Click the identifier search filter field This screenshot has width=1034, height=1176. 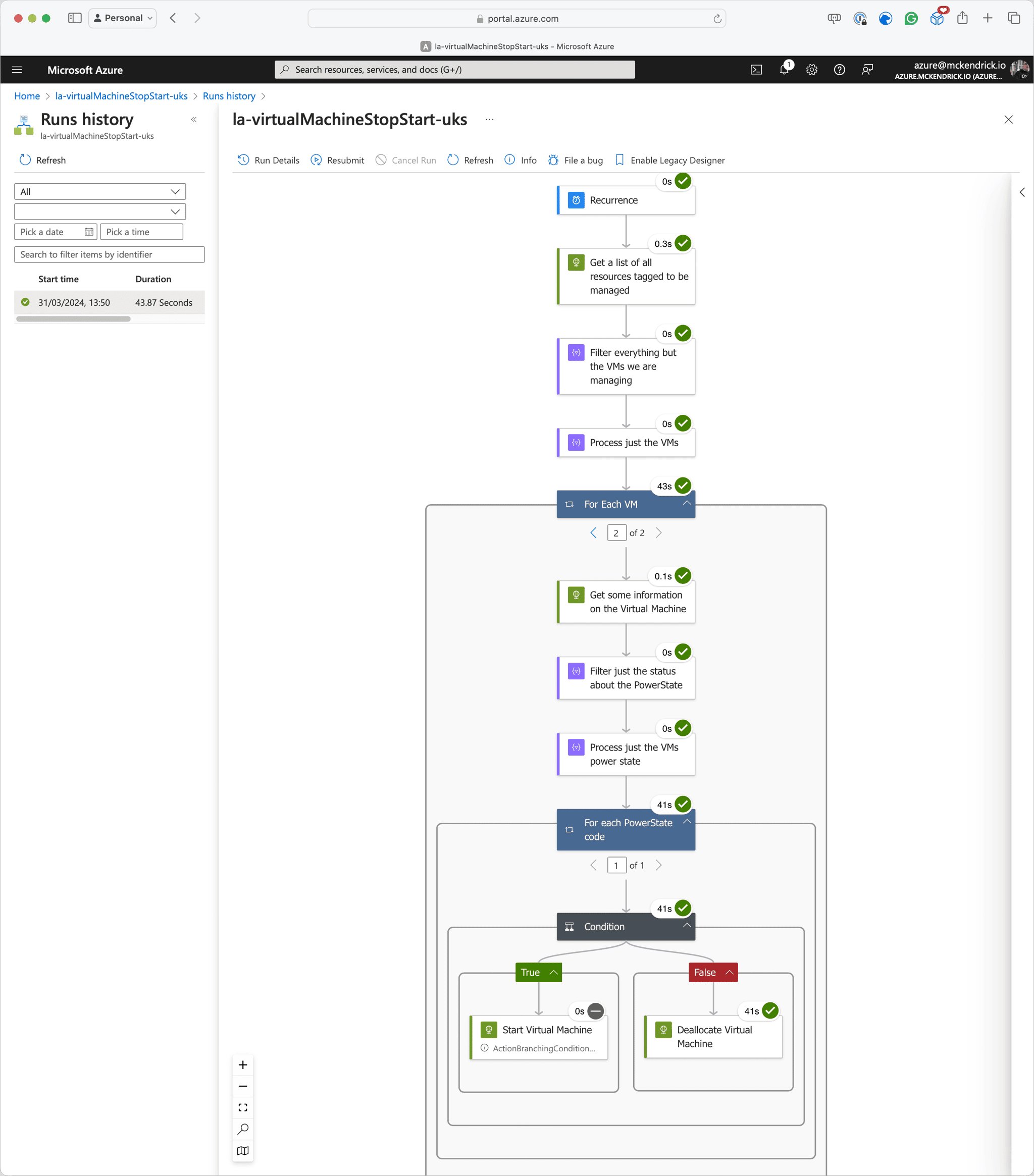(x=109, y=254)
